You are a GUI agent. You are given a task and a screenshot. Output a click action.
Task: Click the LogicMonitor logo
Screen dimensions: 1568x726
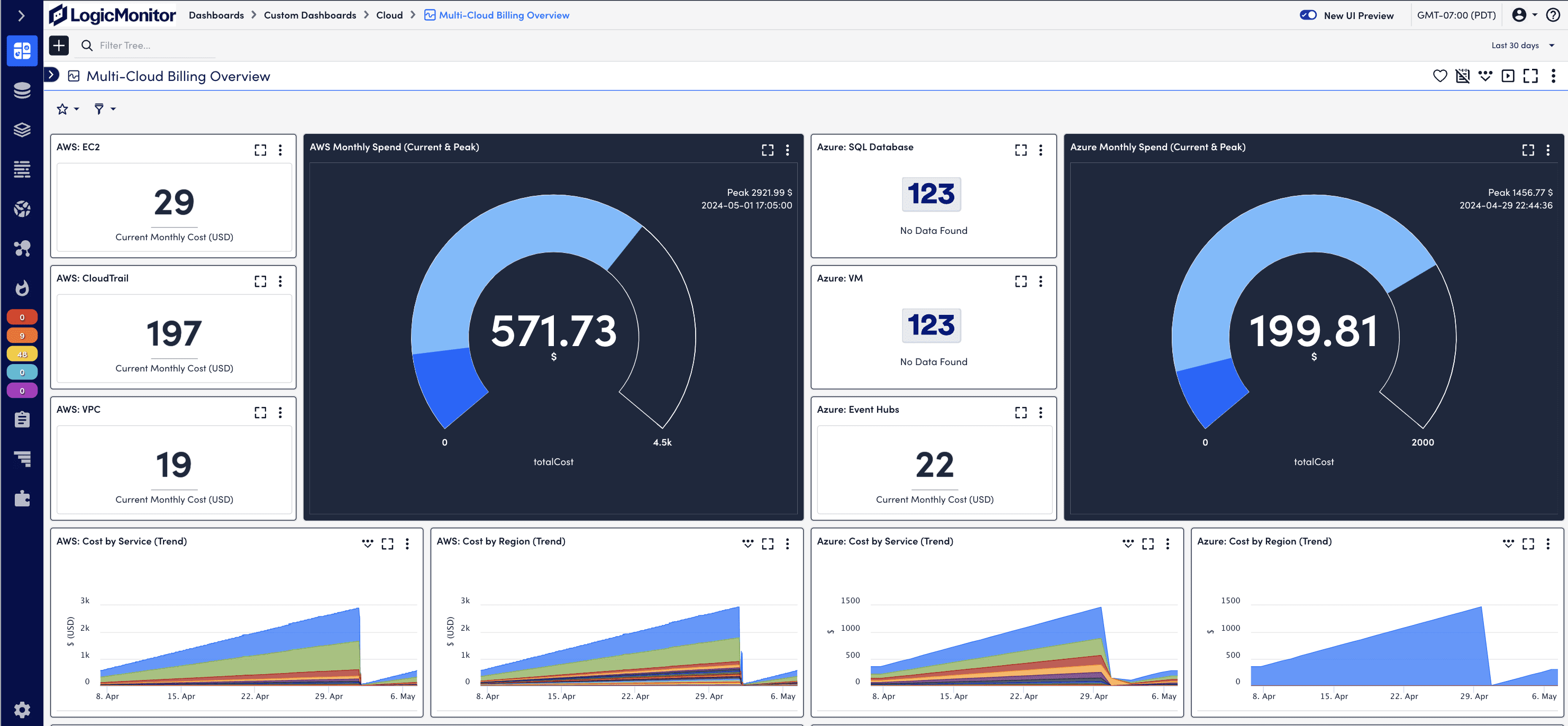click(x=113, y=15)
